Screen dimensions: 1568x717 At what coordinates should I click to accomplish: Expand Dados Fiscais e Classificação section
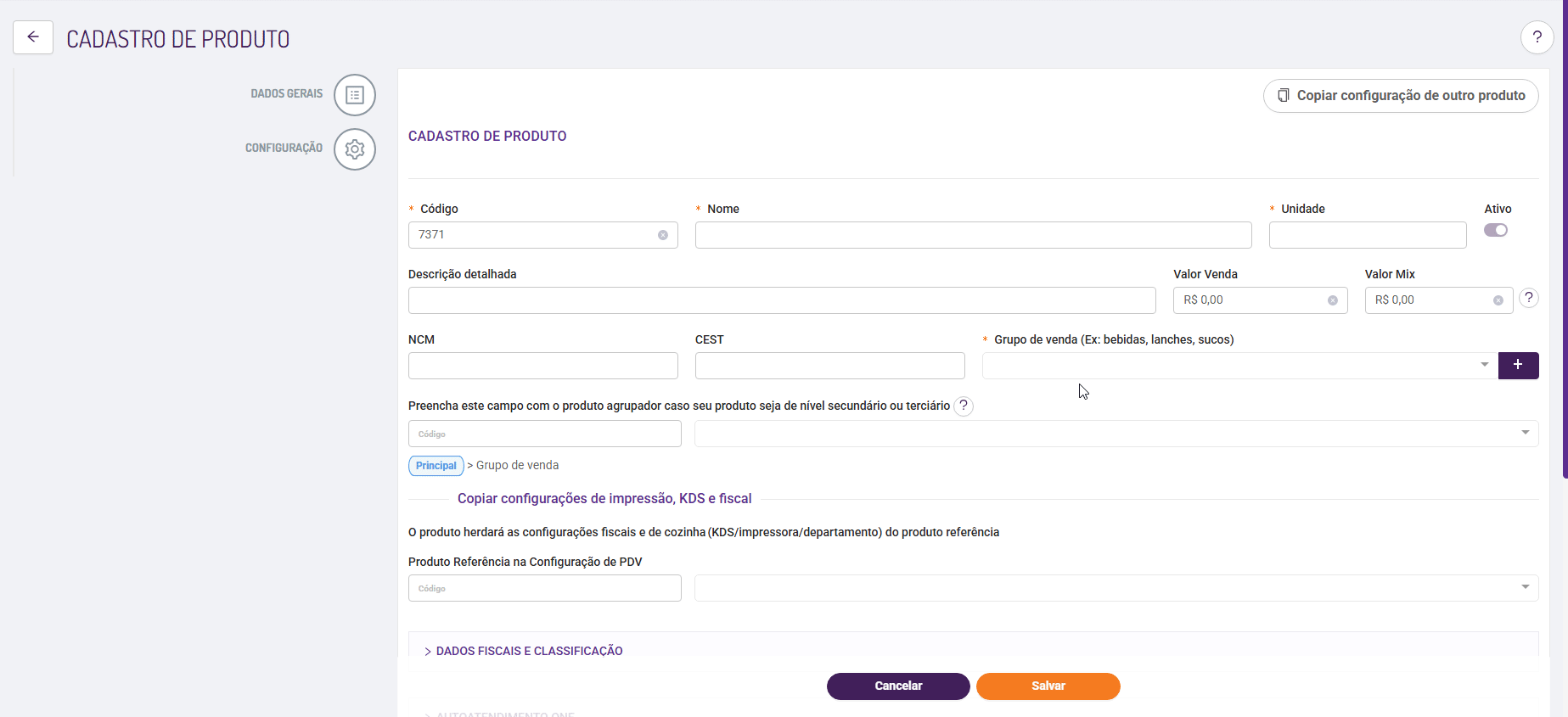pyautogui.click(x=528, y=651)
